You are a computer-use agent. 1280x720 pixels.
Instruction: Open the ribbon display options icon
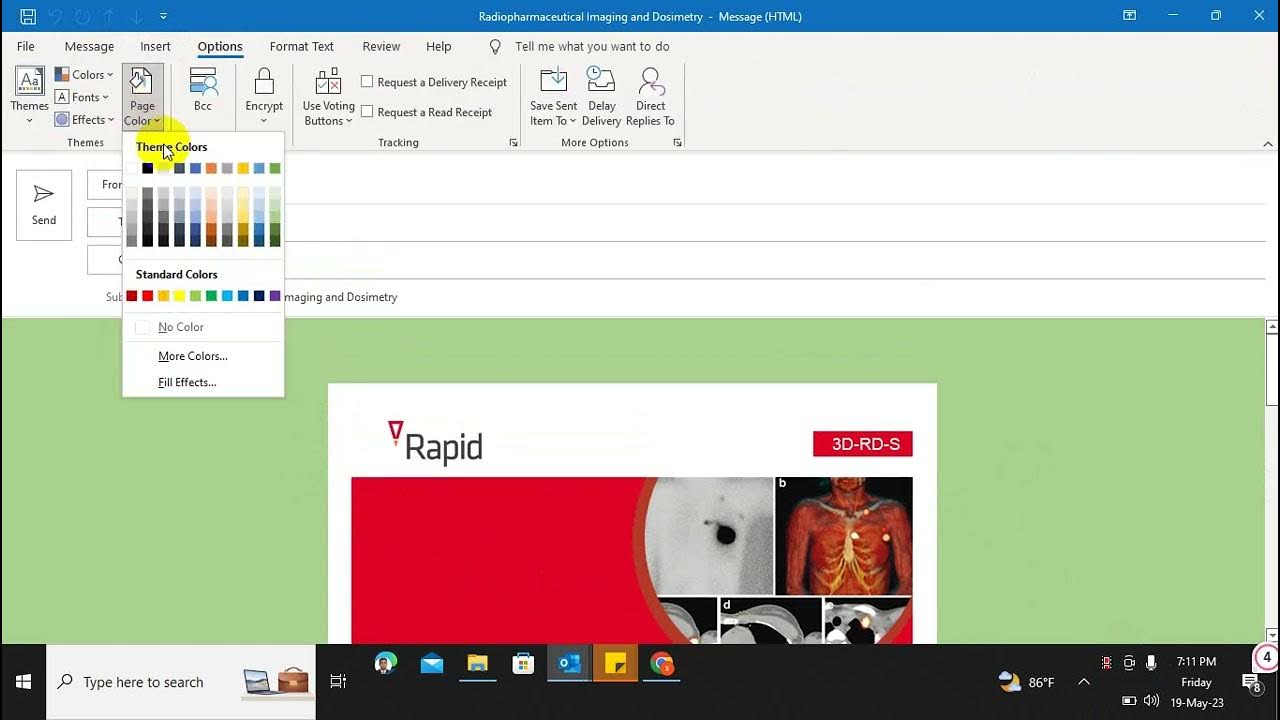pyautogui.click(x=1129, y=16)
